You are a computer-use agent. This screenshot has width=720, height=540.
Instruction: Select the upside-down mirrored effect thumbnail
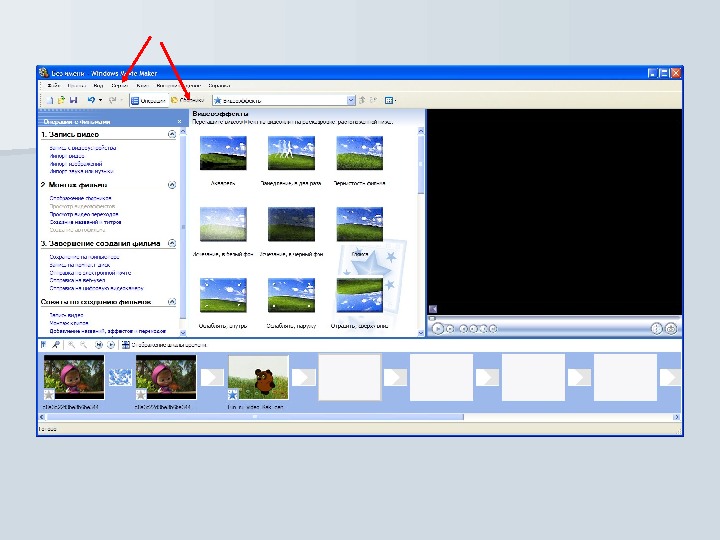pyautogui.click(x=360, y=295)
